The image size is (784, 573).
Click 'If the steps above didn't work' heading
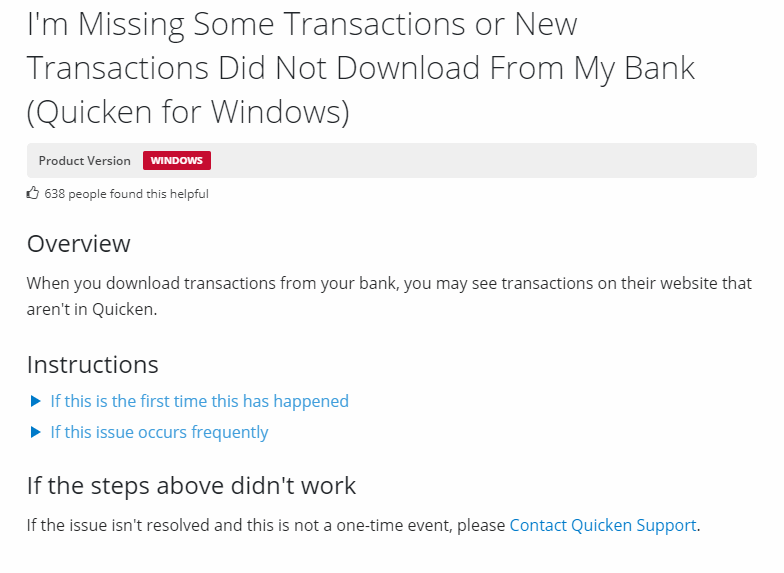click(191, 486)
